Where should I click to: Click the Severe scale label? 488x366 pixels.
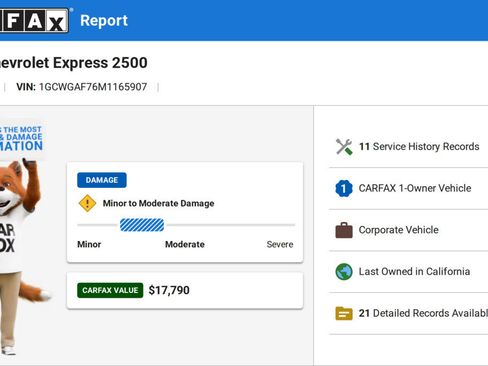[x=280, y=244]
